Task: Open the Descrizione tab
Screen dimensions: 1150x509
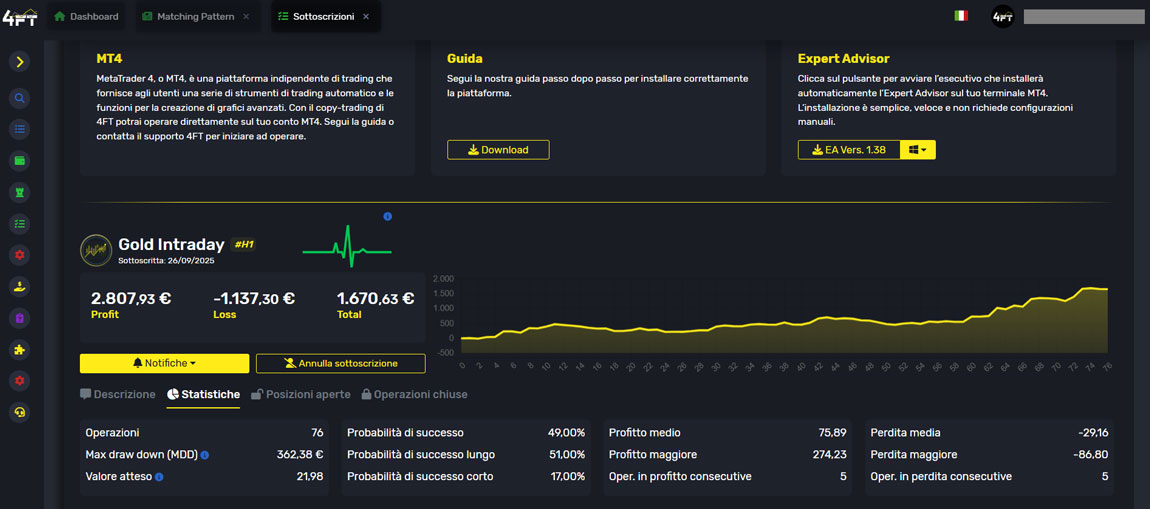Action: click(x=117, y=395)
